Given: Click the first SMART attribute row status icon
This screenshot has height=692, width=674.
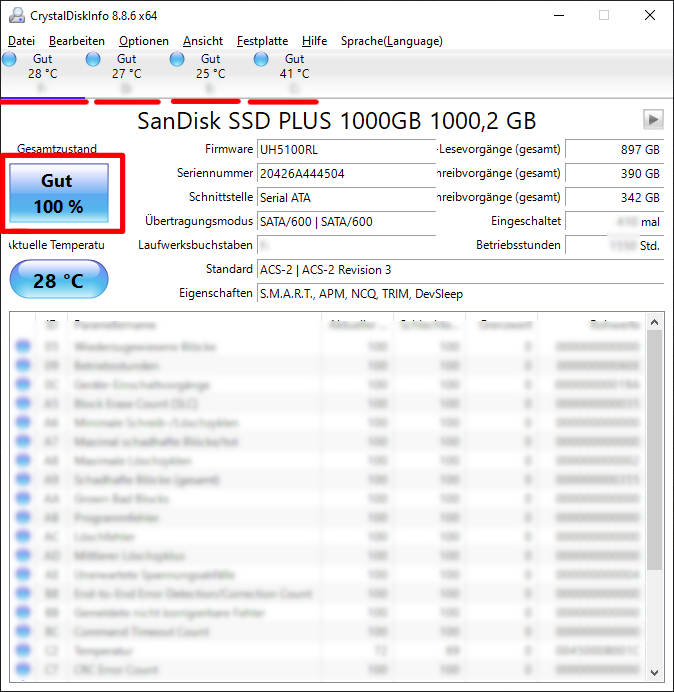Looking at the screenshot, I should coord(23,346).
